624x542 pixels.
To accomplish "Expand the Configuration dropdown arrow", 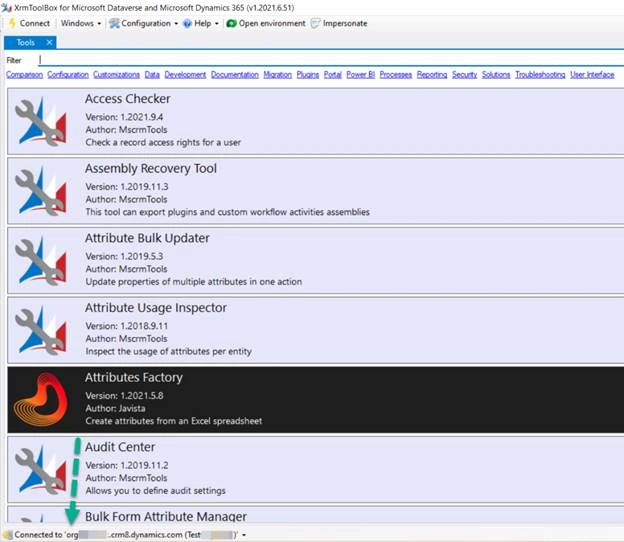I will pos(176,24).
